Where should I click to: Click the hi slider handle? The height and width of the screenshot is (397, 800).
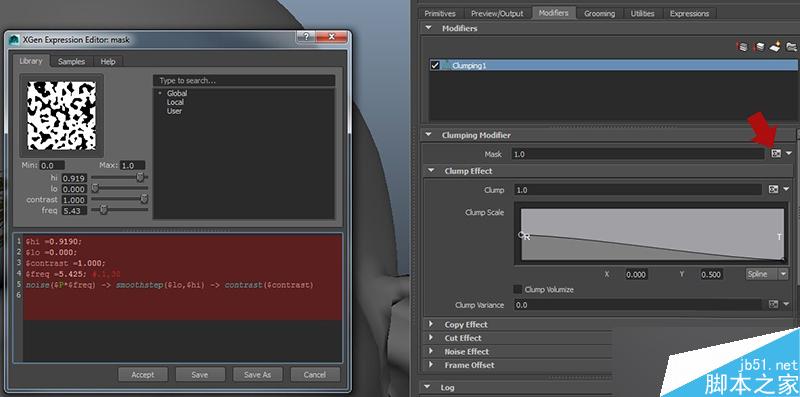(x=140, y=178)
